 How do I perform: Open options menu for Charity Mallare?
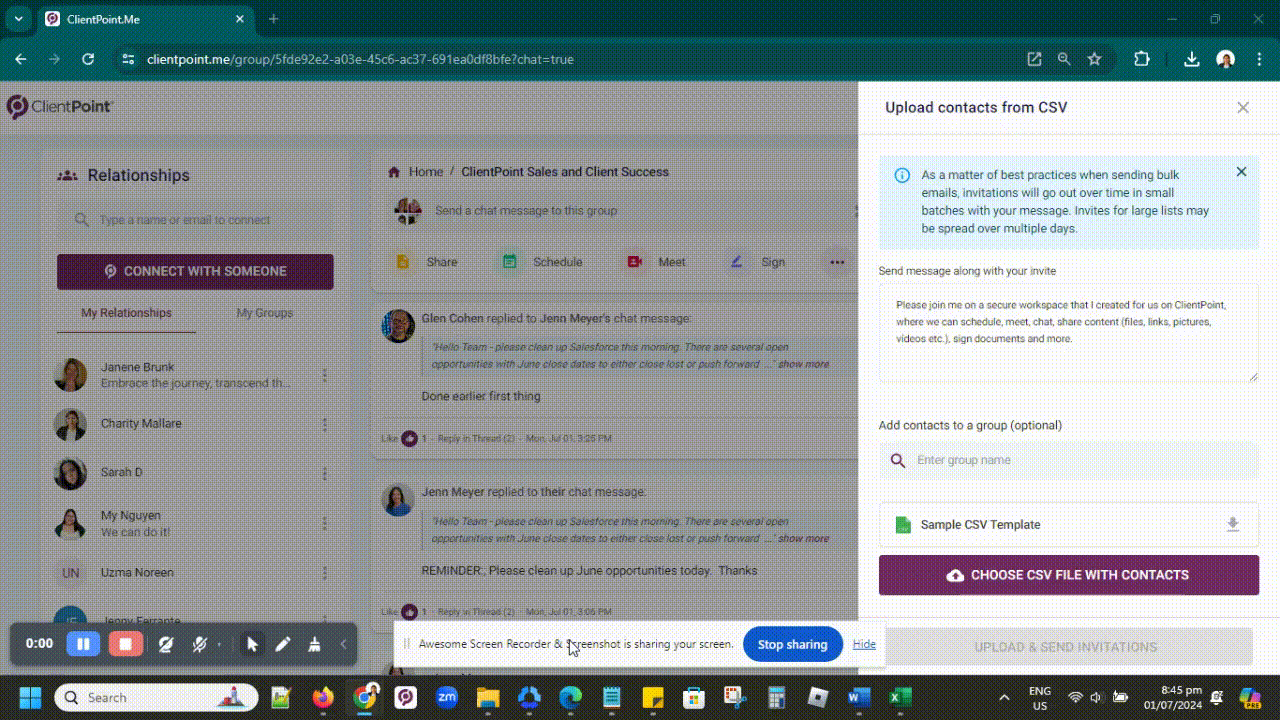324,424
